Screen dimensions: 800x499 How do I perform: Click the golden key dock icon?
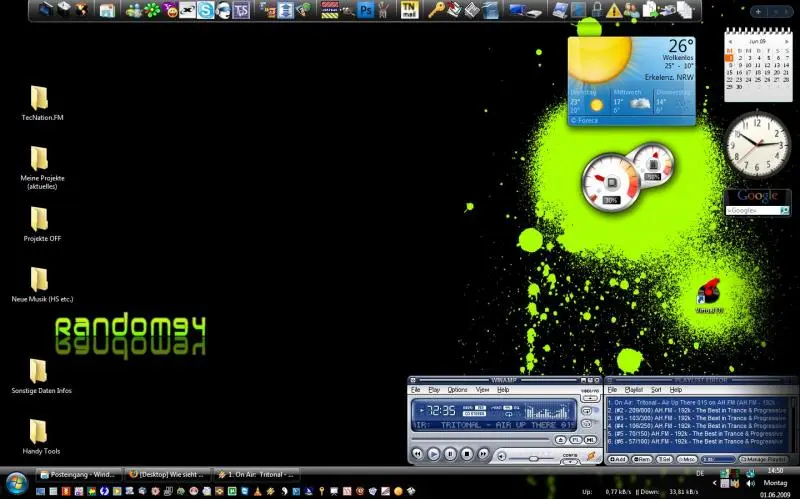436,11
